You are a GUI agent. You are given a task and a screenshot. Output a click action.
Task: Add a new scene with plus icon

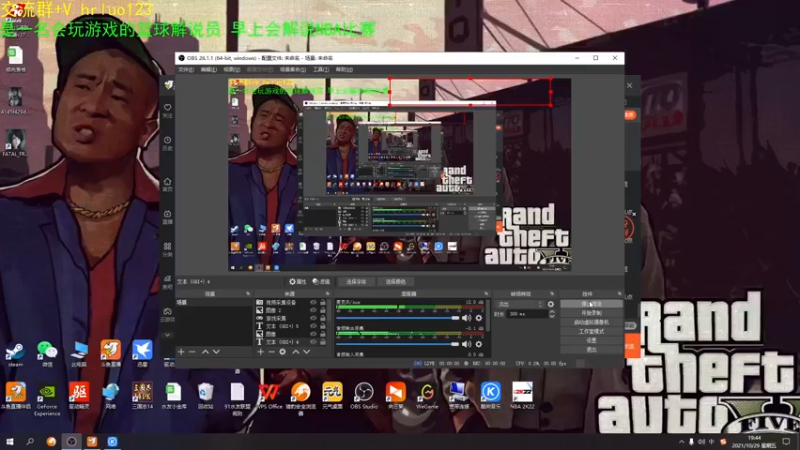tap(181, 352)
